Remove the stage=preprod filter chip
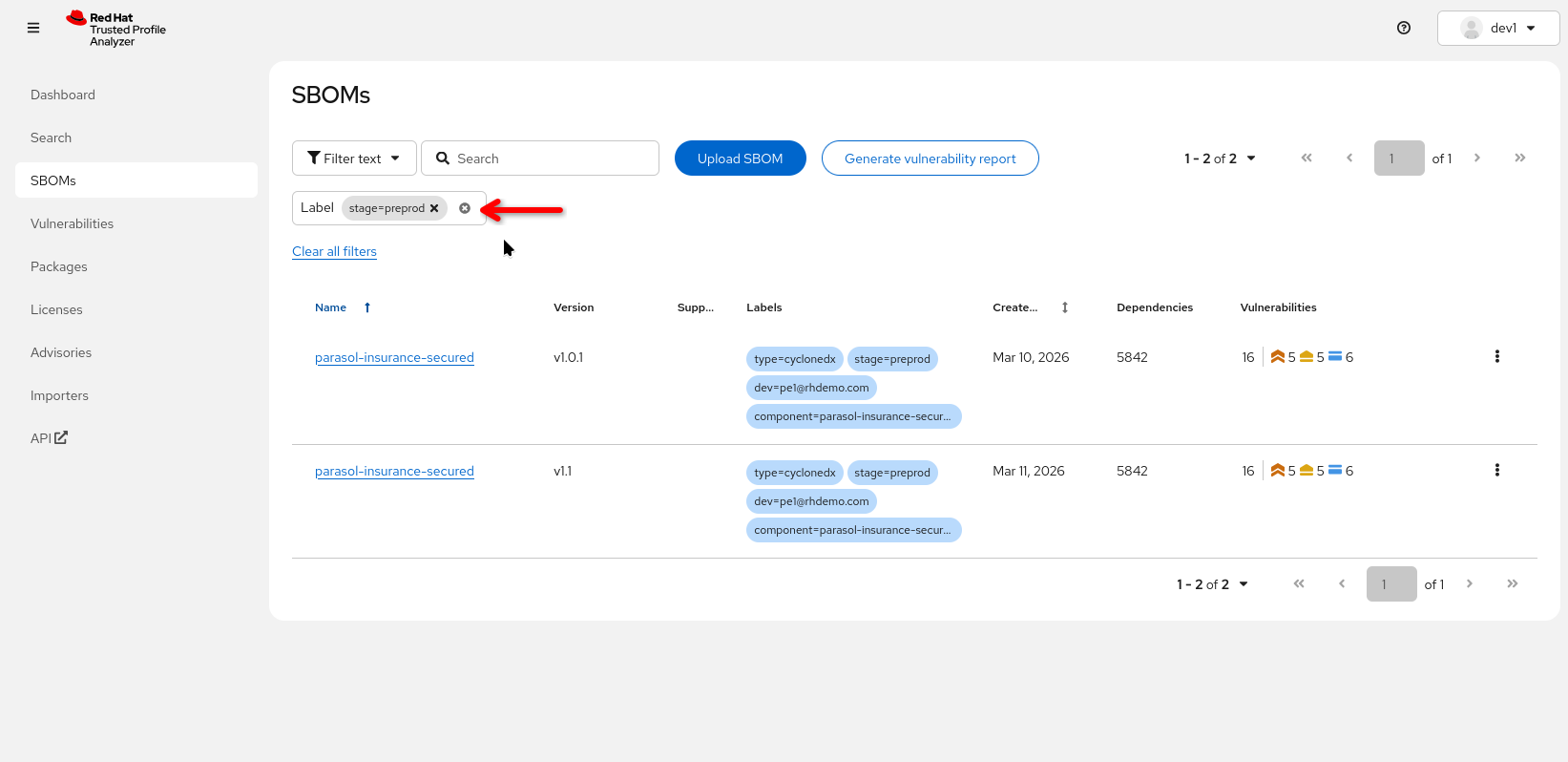1568x762 pixels. [434, 208]
